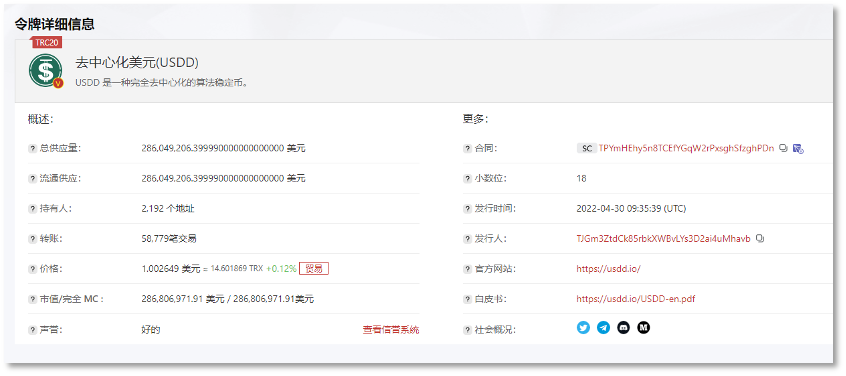Click the 贸易 trade button
The image size is (846, 376).
pos(313,269)
